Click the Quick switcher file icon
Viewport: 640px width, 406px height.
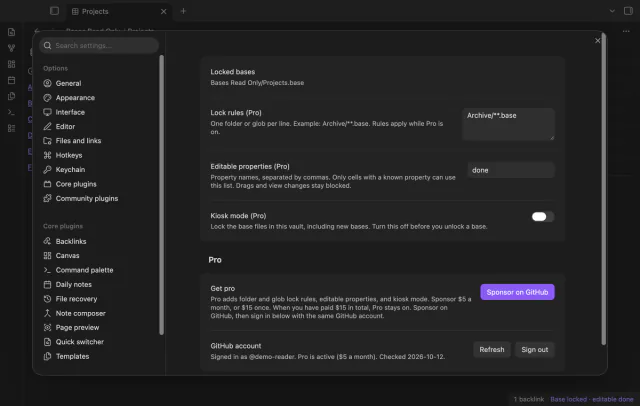pyautogui.click(x=47, y=342)
